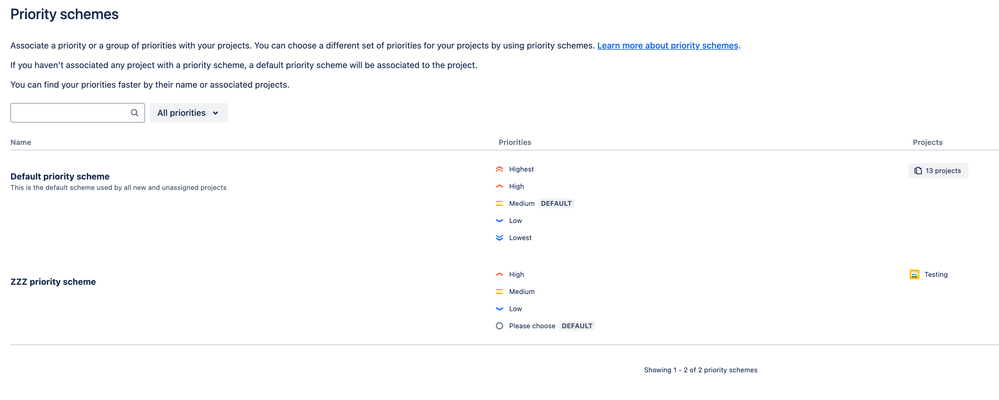Click the Projects column header

(927, 142)
